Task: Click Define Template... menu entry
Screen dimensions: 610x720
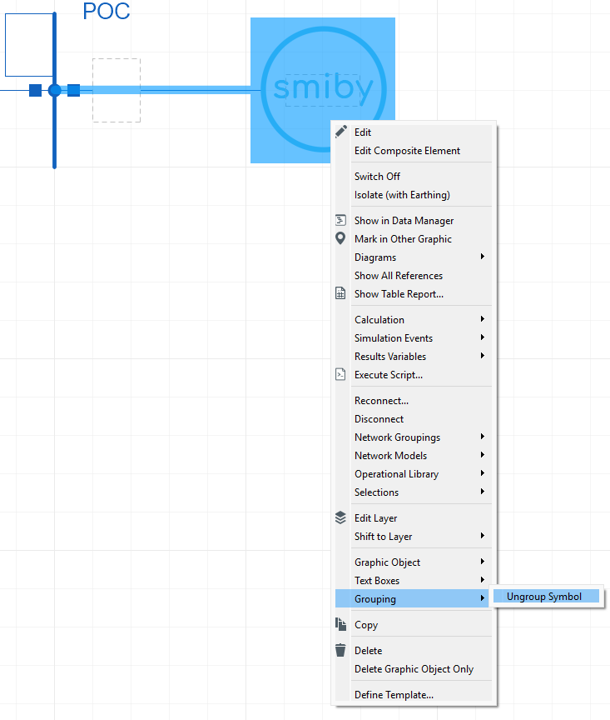Action: (394, 695)
